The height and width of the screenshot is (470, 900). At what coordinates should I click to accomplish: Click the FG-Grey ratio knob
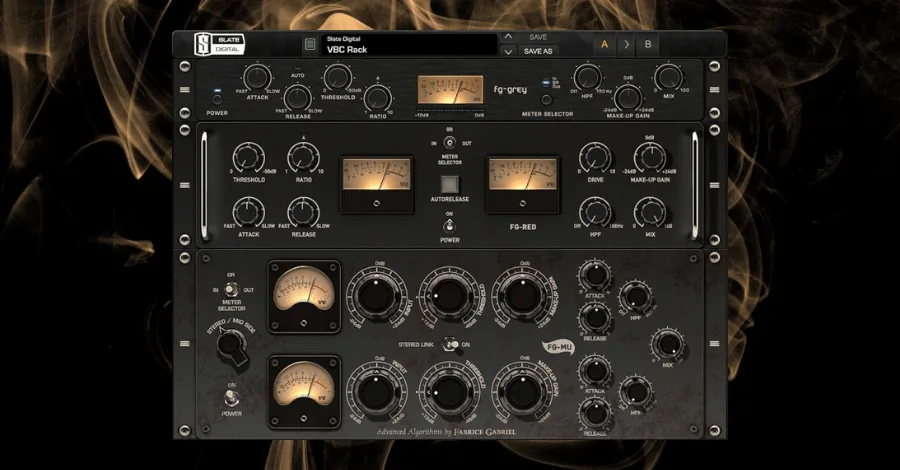click(378, 97)
